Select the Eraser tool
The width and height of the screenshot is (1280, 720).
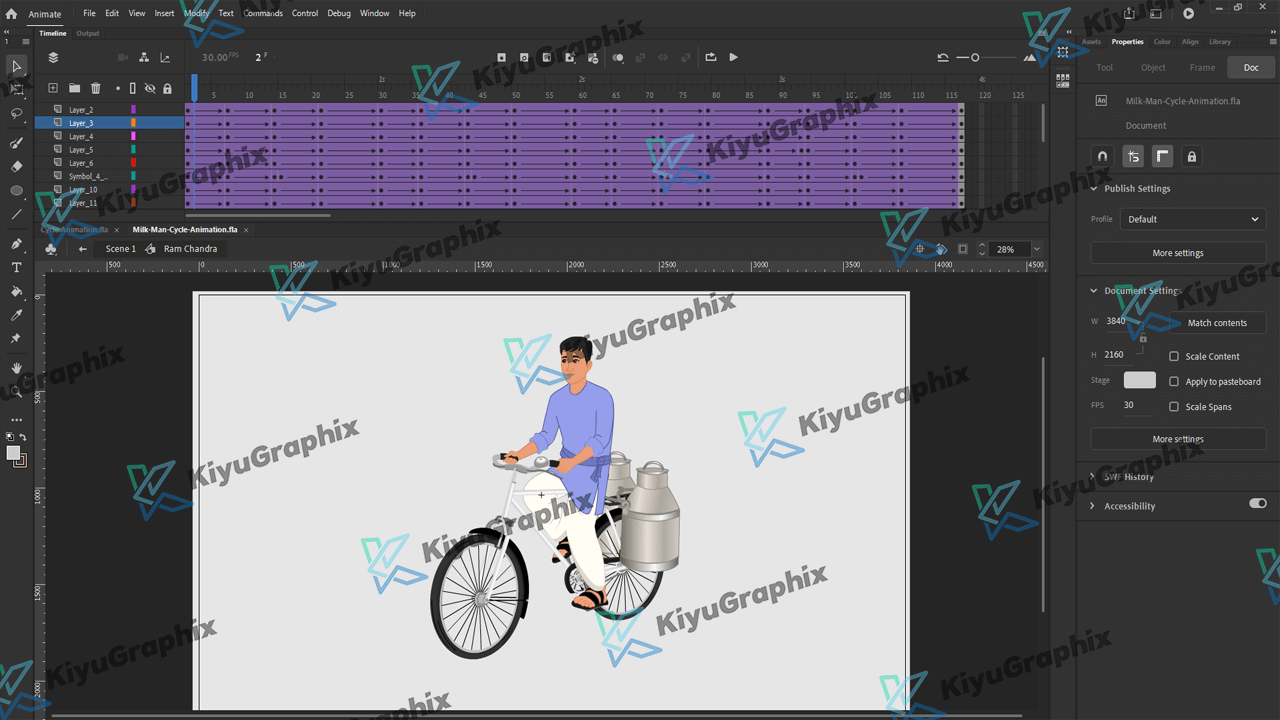tap(16, 167)
